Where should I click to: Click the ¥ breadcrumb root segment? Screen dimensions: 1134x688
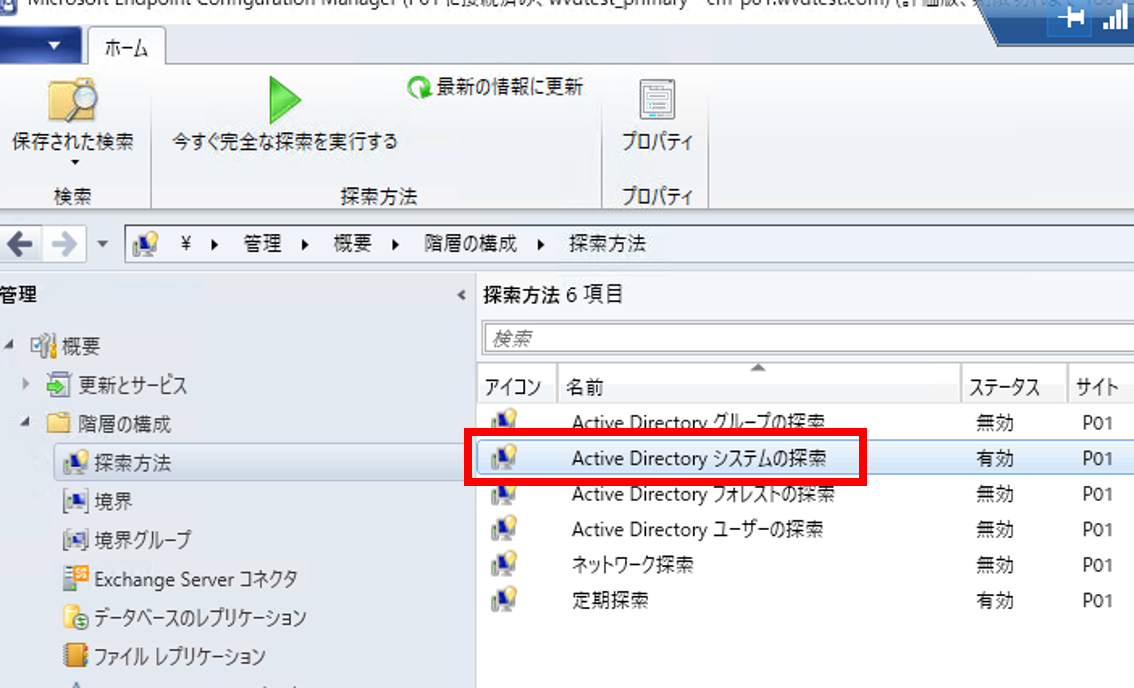186,244
